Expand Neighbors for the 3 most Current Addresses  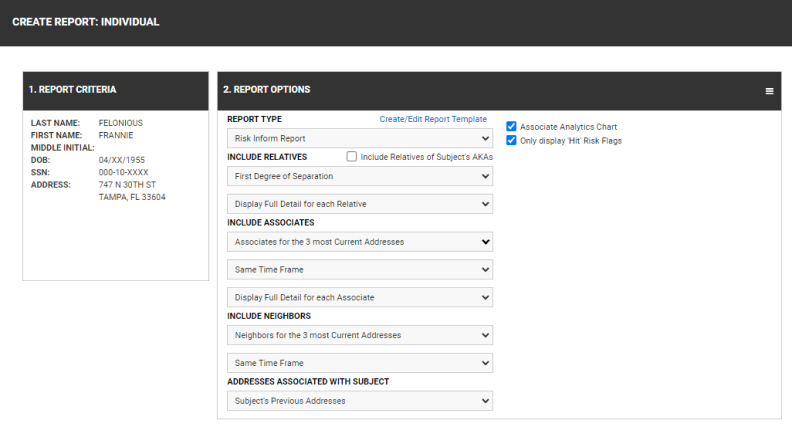359,335
